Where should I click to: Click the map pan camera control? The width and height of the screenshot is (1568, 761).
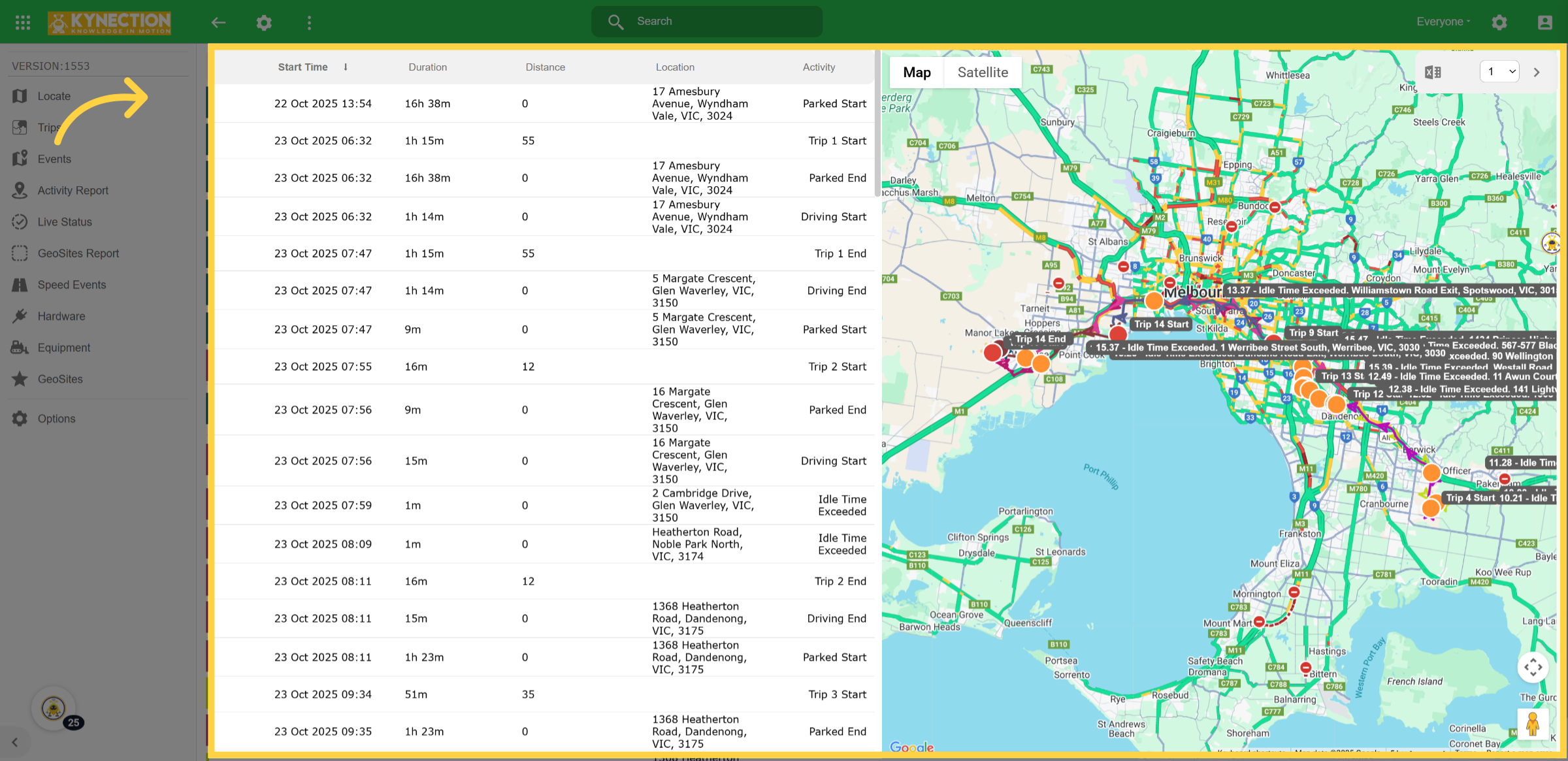pyautogui.click(x=1533, y=667)
